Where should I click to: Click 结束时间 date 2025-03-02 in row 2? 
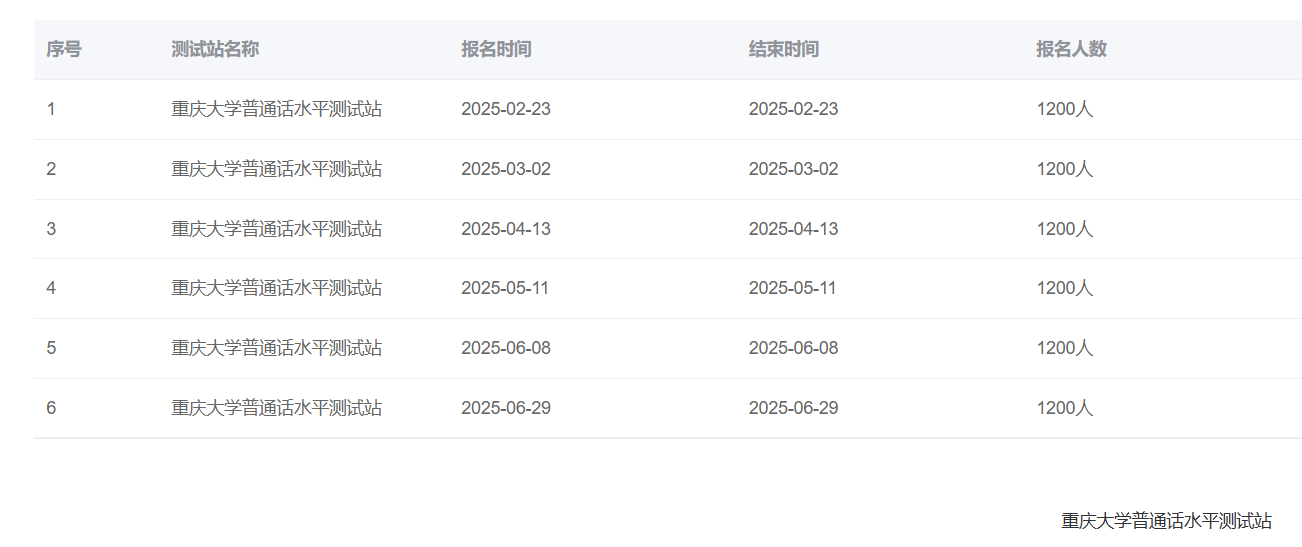click(793, 169)
